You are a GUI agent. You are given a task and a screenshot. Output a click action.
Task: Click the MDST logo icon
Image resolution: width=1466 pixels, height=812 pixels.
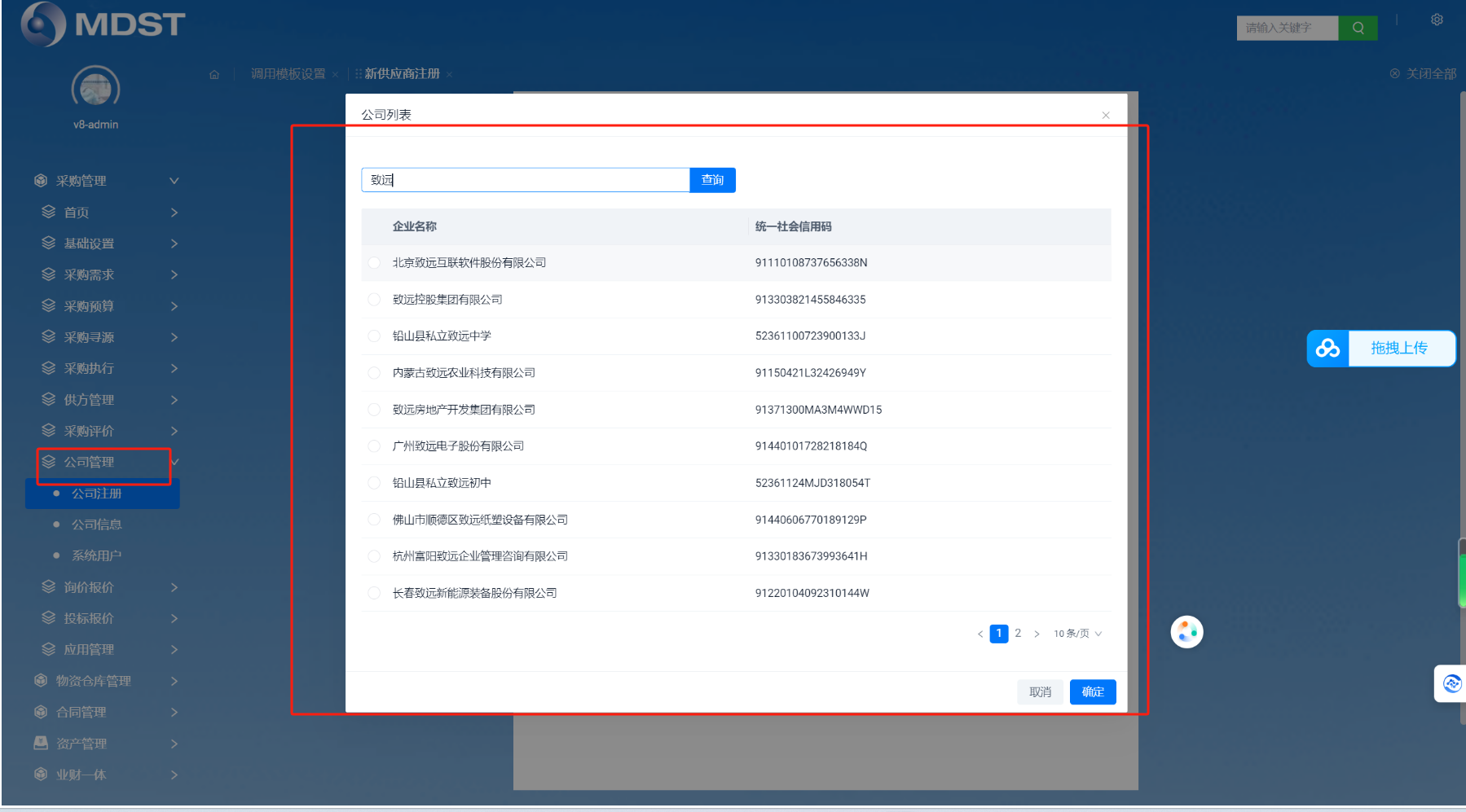(43, 24)
